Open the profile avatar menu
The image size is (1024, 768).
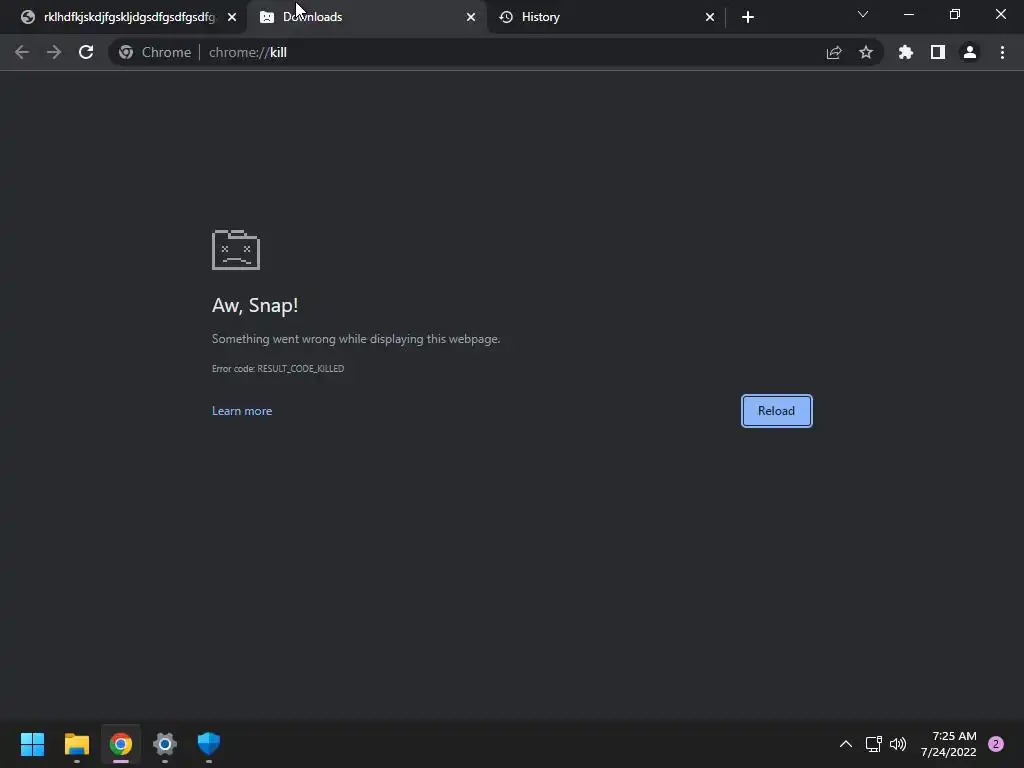pyautogui.click(x=970, y=52)
